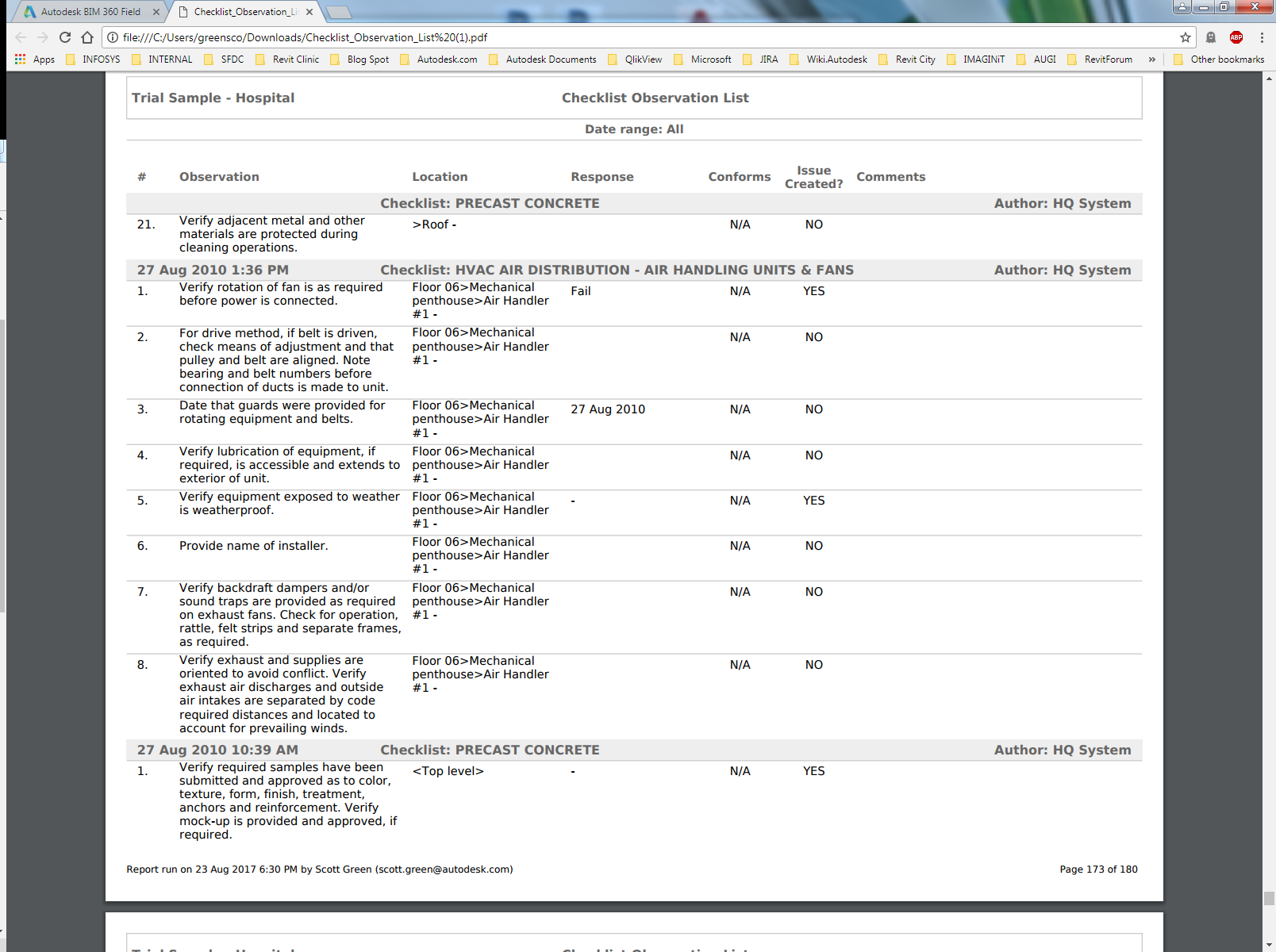
Task: Toggle the bookmark star for this page
Action: click(x=1186, y=36)
